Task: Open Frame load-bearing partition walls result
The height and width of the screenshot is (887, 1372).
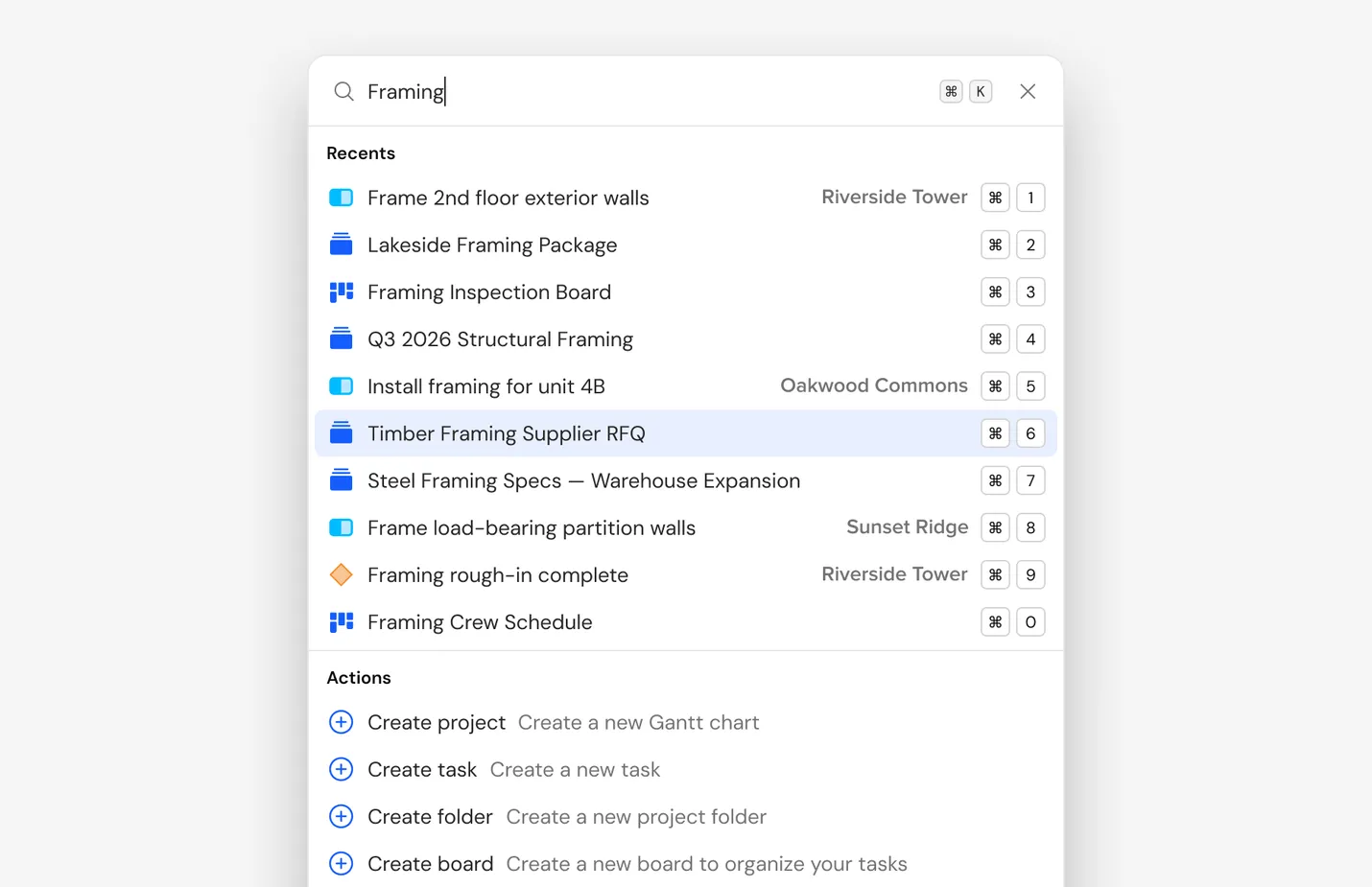Action: click(x=686, y=527)
